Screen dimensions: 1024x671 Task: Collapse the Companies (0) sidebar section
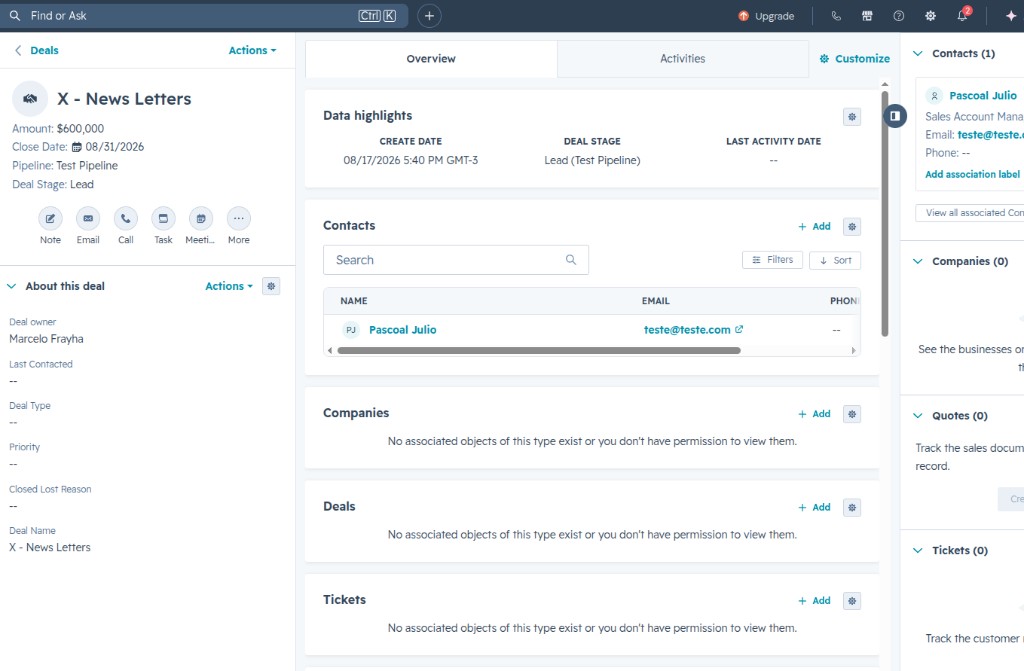coord(918,261)
